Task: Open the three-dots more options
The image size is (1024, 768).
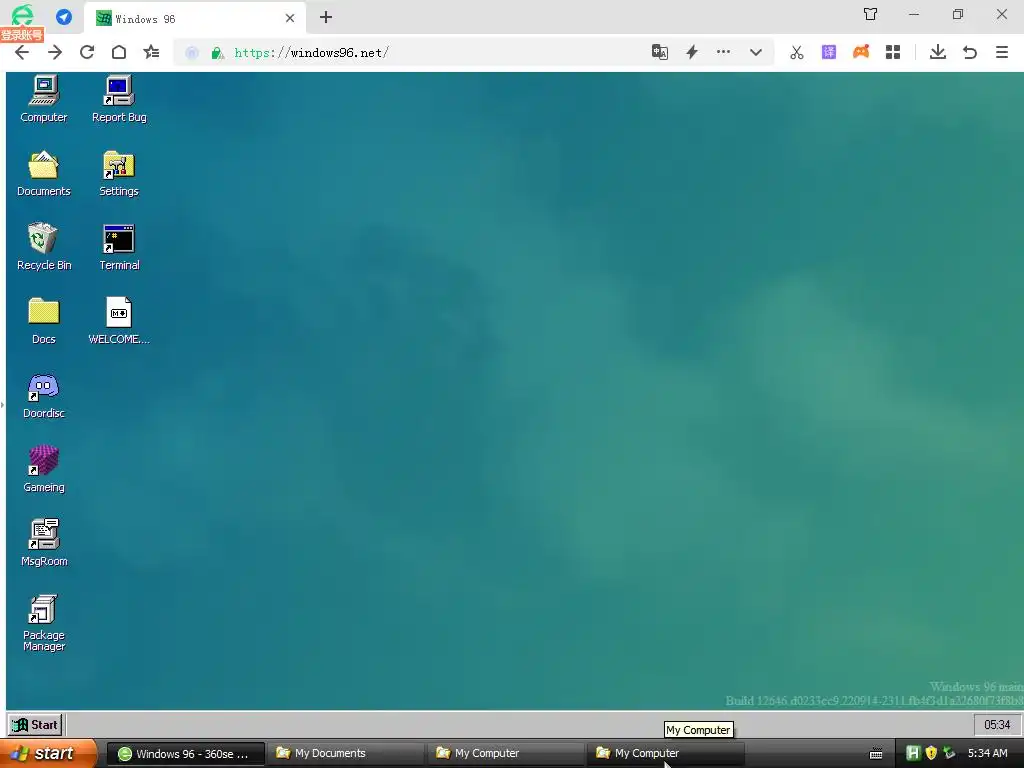Action: tap(724, 52)
